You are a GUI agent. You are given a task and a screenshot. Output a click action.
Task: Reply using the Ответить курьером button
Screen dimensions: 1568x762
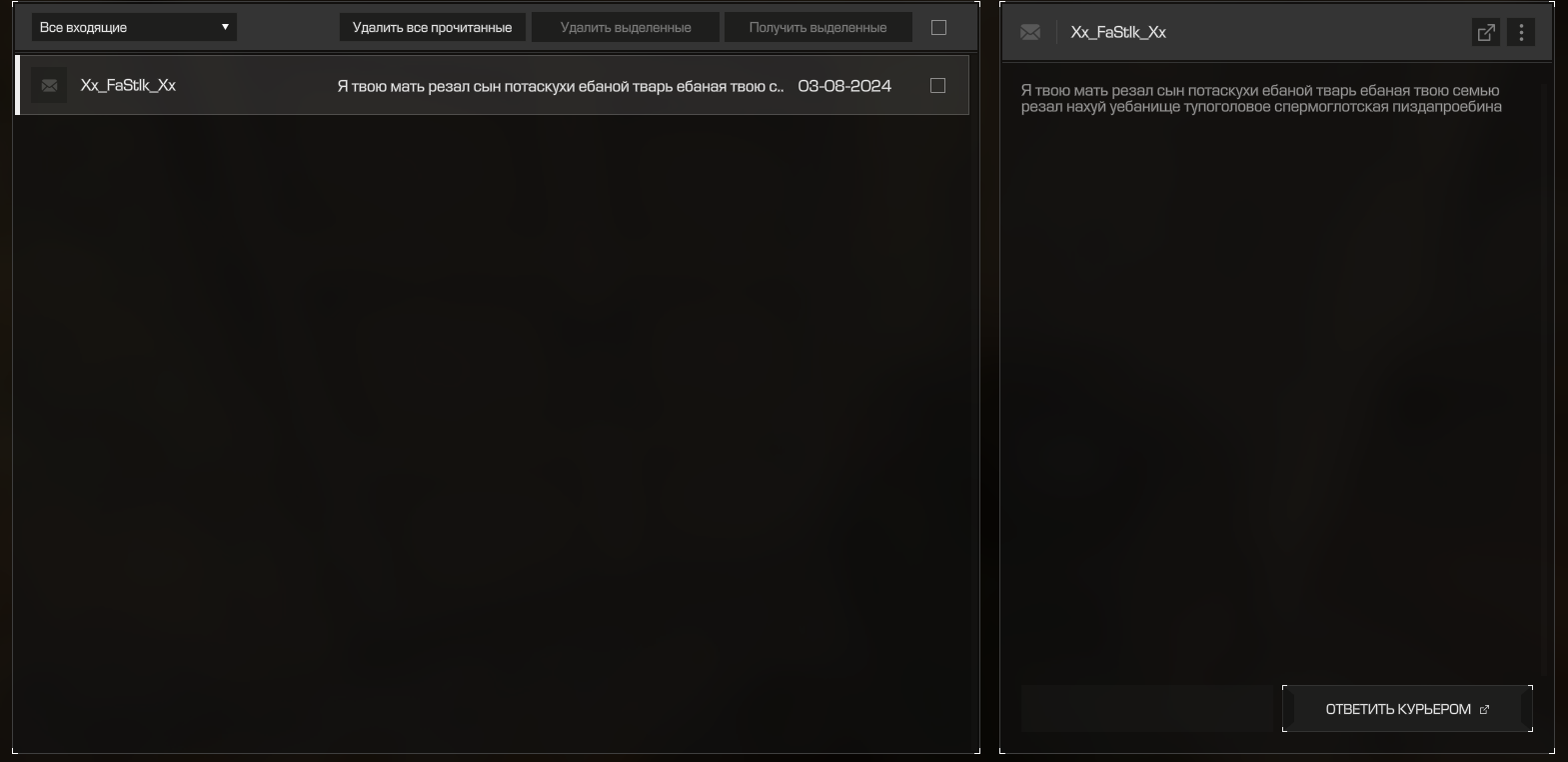pos(1407,709)
